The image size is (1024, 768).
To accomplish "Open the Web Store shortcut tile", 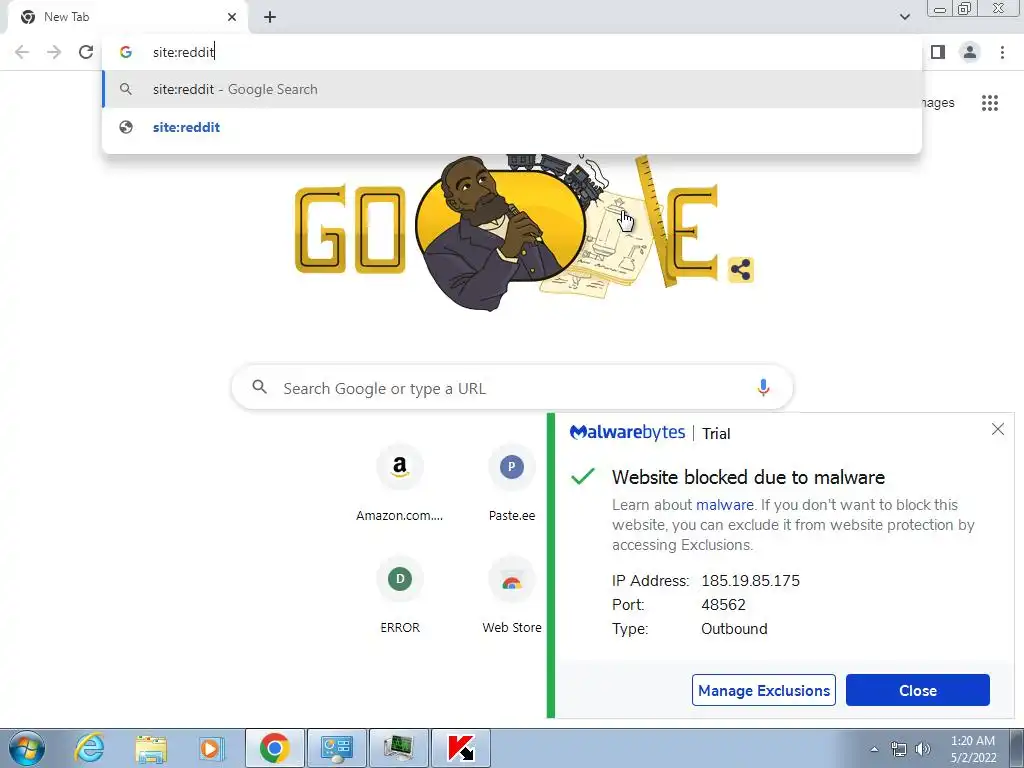I will point(512,596).
